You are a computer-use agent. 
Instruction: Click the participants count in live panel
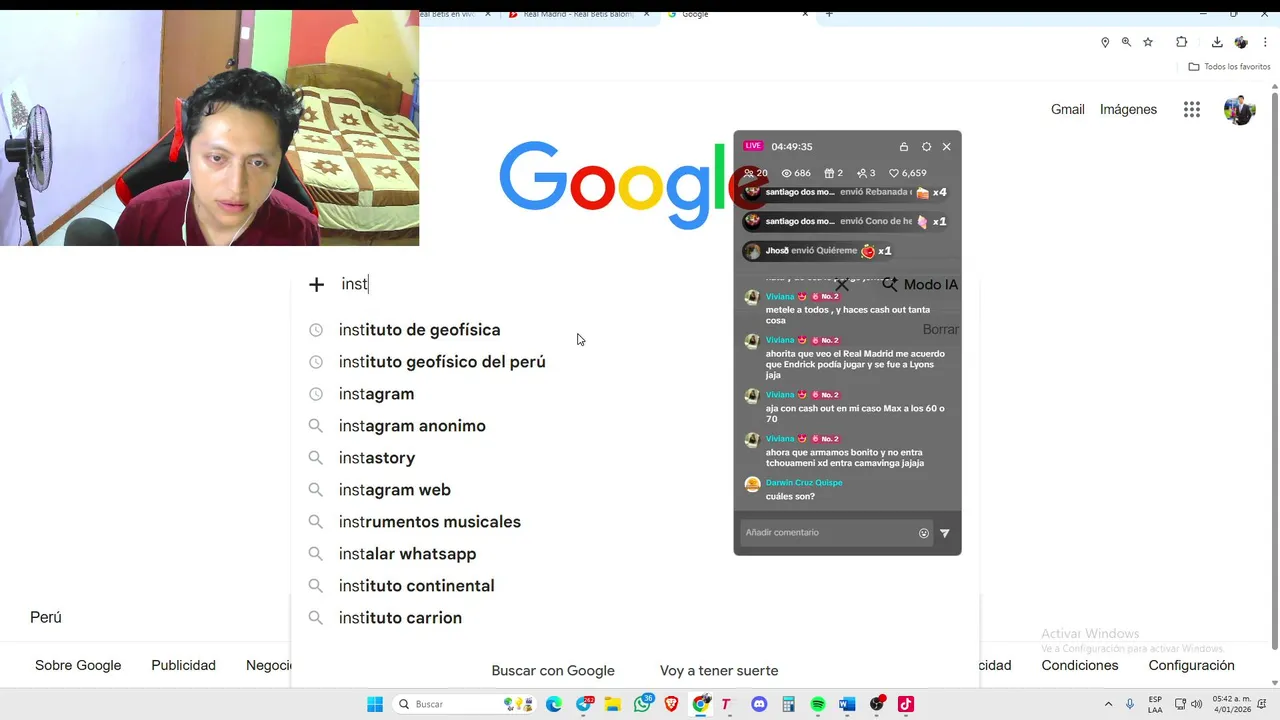tap(756, 173)
